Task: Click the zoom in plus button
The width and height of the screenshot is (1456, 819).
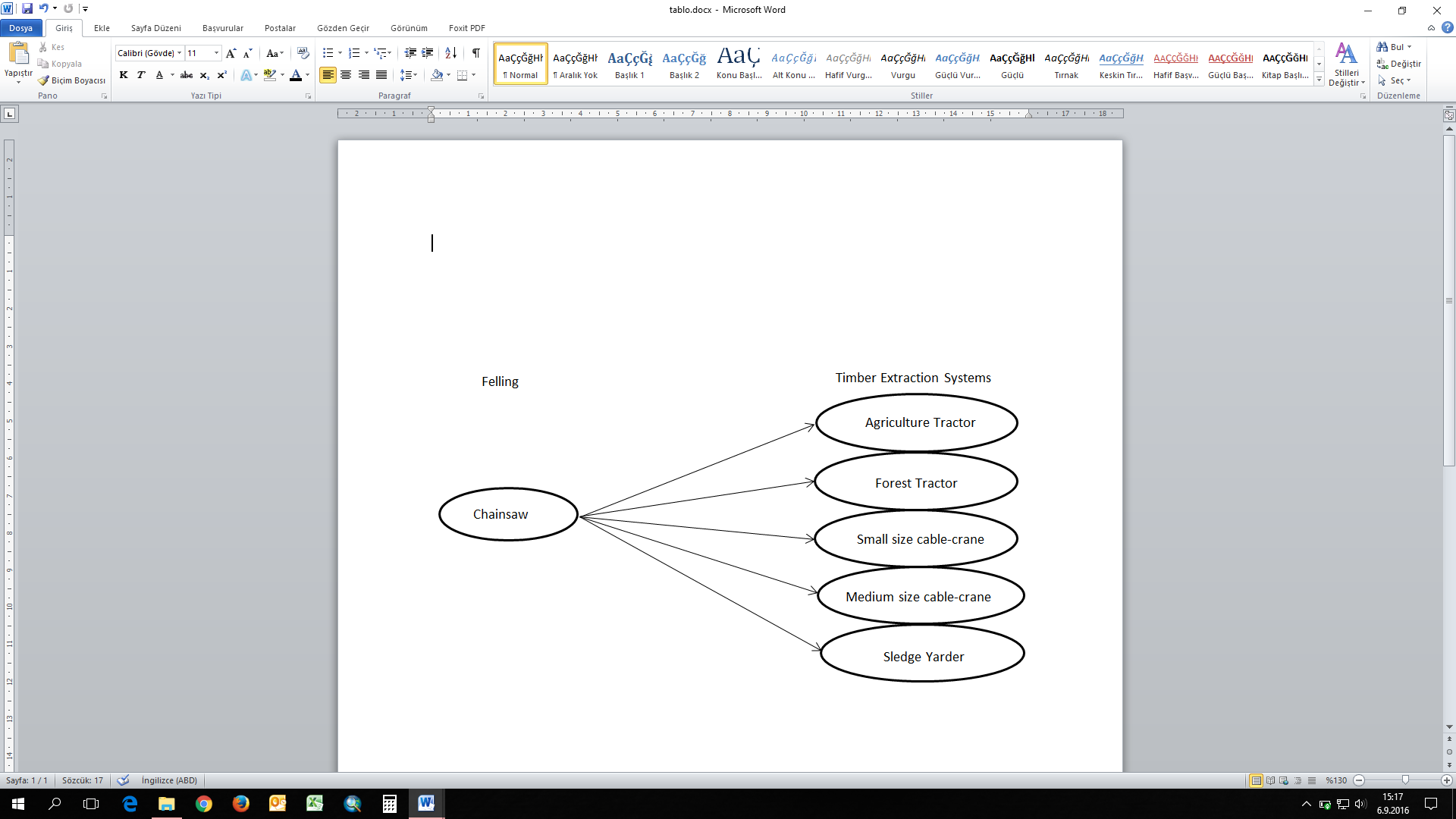Action: [x=1447, y=780]
